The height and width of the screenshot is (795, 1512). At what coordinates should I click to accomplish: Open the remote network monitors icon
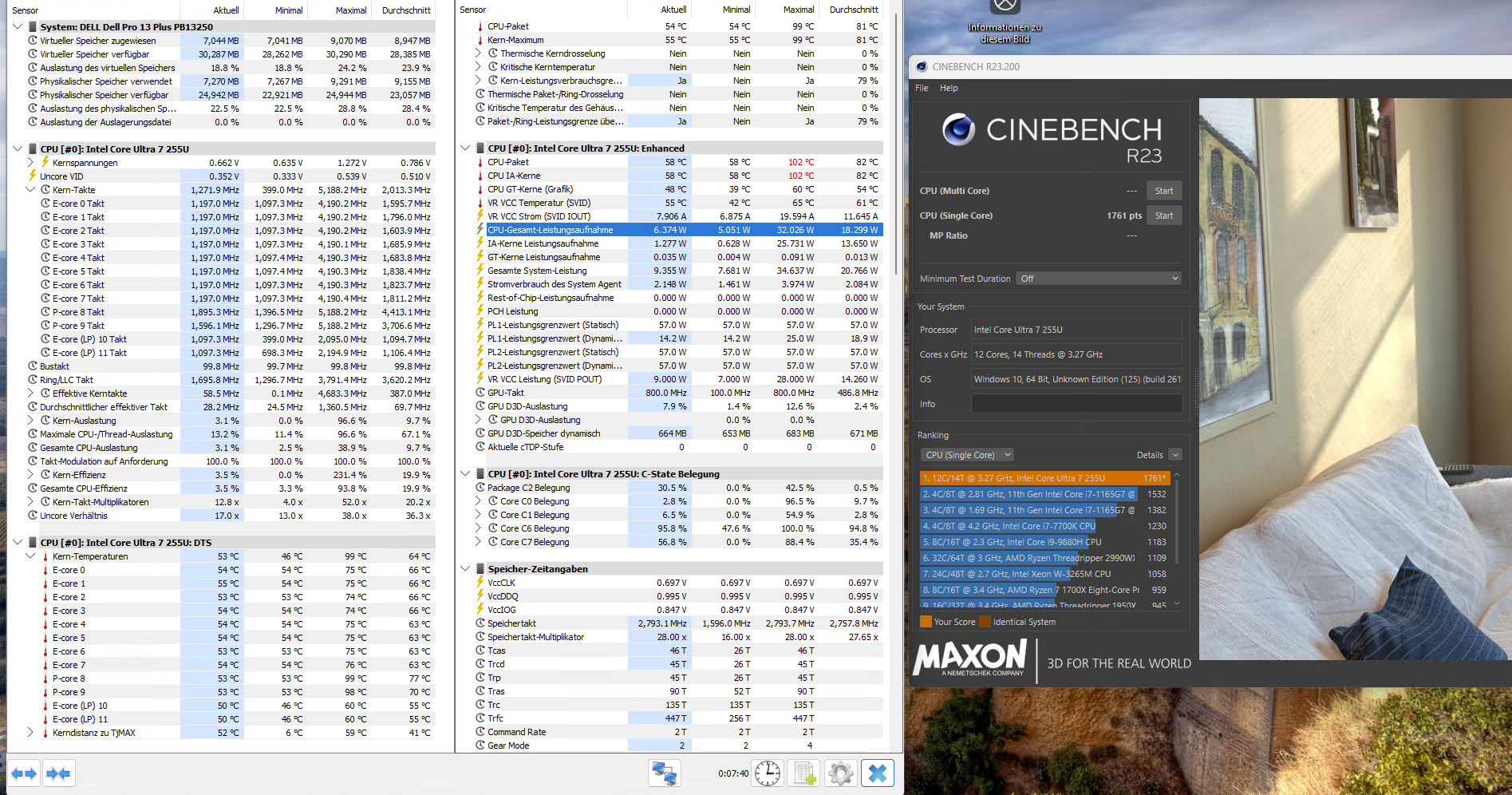[x=665, y=773]
